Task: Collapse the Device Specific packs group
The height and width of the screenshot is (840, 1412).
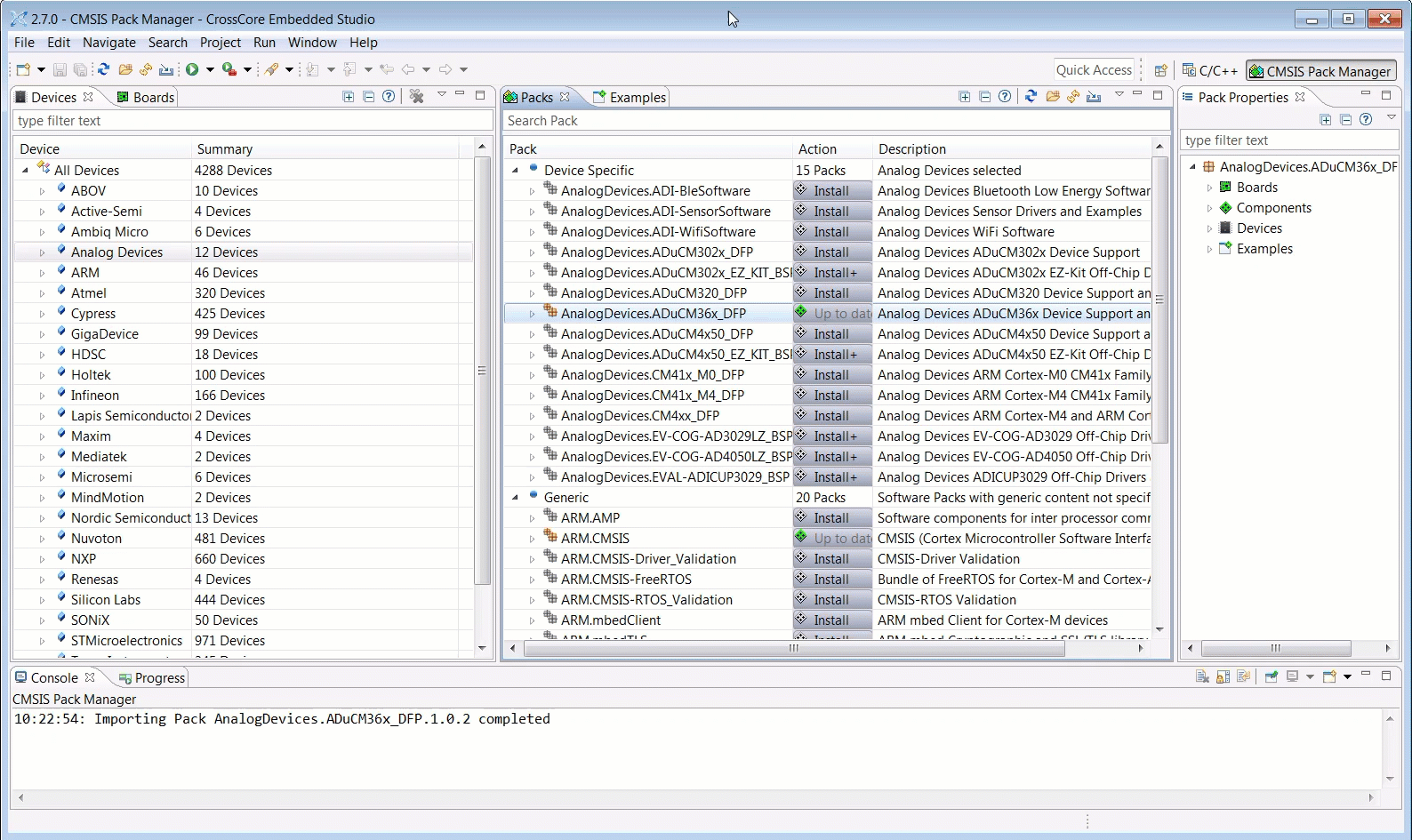Action: pyautogui.click(x=515, y=171)
